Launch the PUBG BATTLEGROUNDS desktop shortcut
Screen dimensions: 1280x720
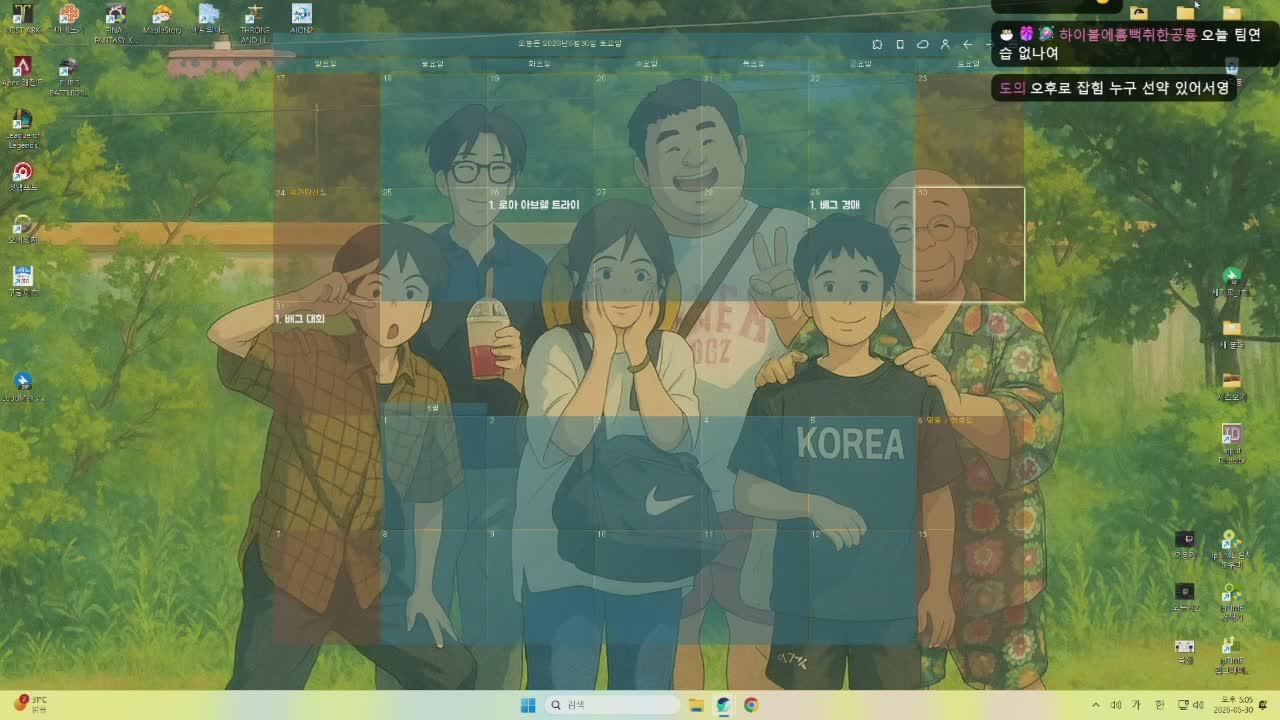68,75
